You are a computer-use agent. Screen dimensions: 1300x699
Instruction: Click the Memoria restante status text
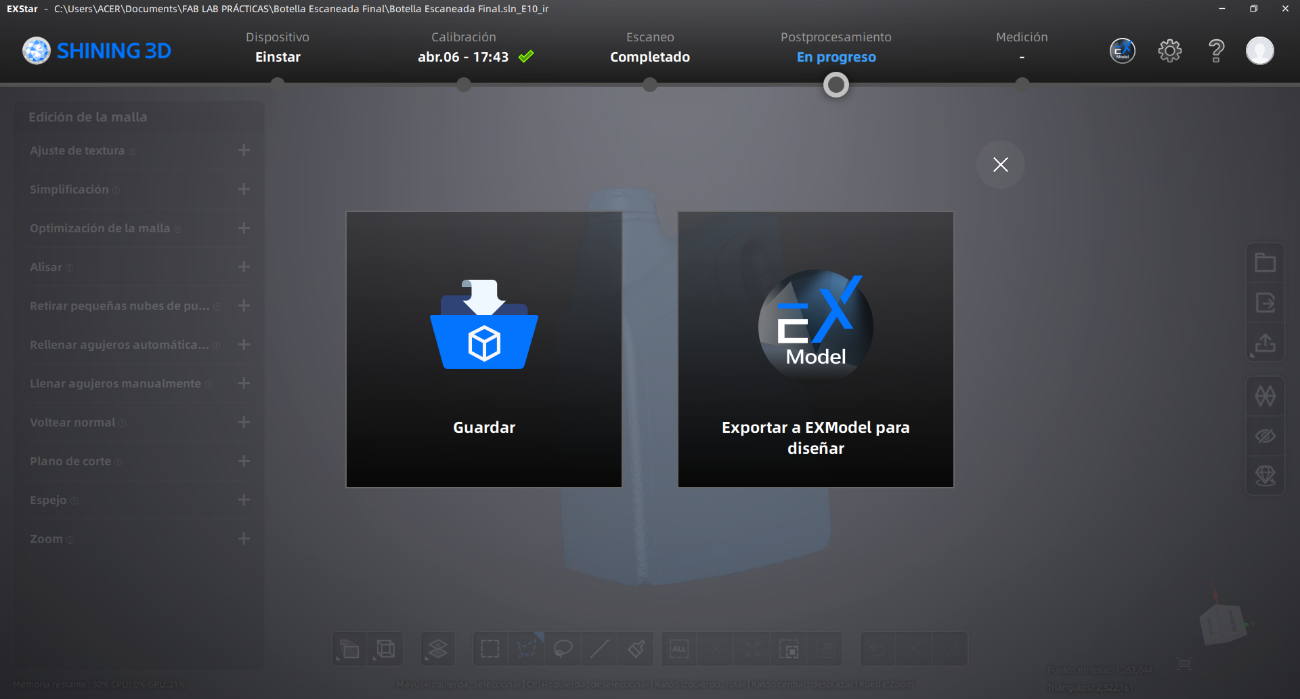[x=99, y=685]
